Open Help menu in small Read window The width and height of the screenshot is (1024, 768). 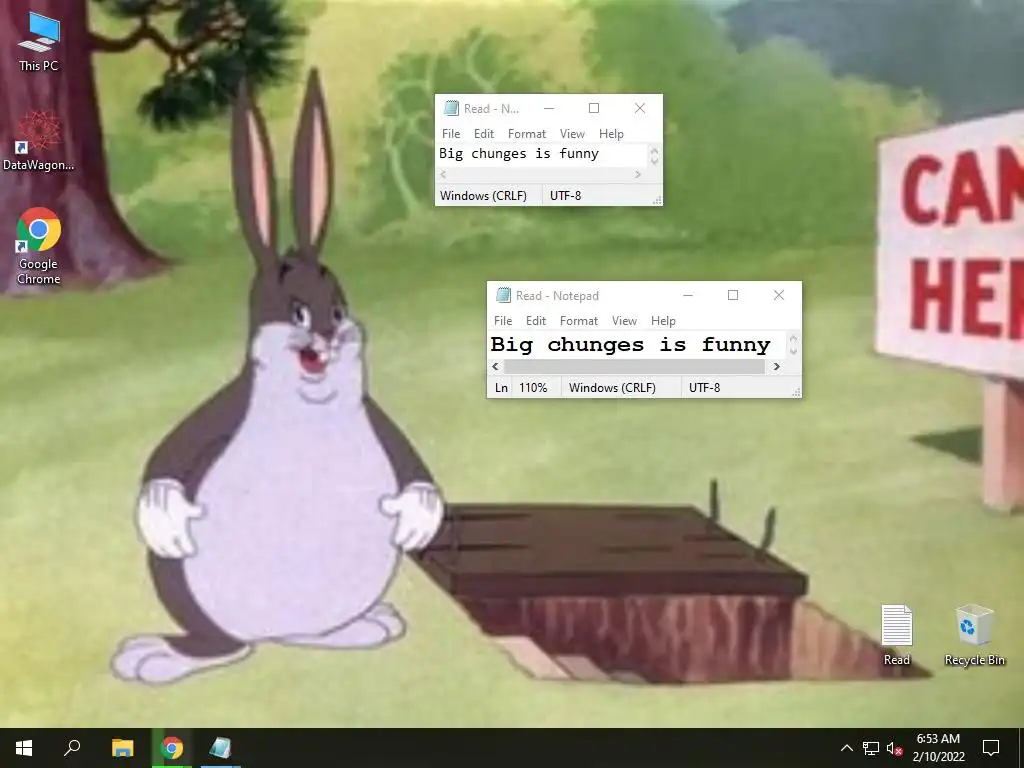click(x=611, y=133)
